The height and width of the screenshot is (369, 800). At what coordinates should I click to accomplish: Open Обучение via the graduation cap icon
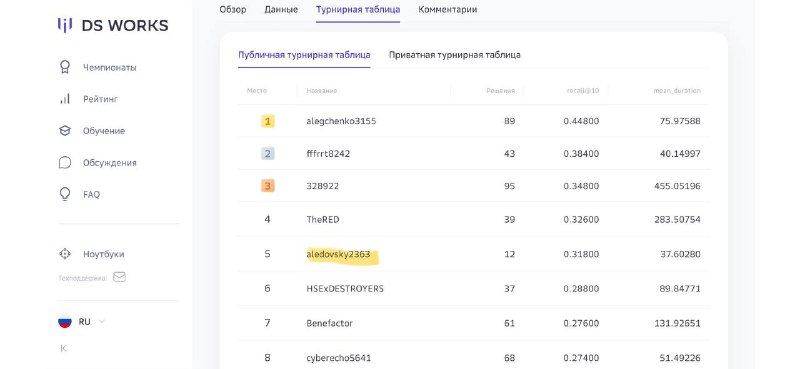pyautogui.click(x=65, y=131)
